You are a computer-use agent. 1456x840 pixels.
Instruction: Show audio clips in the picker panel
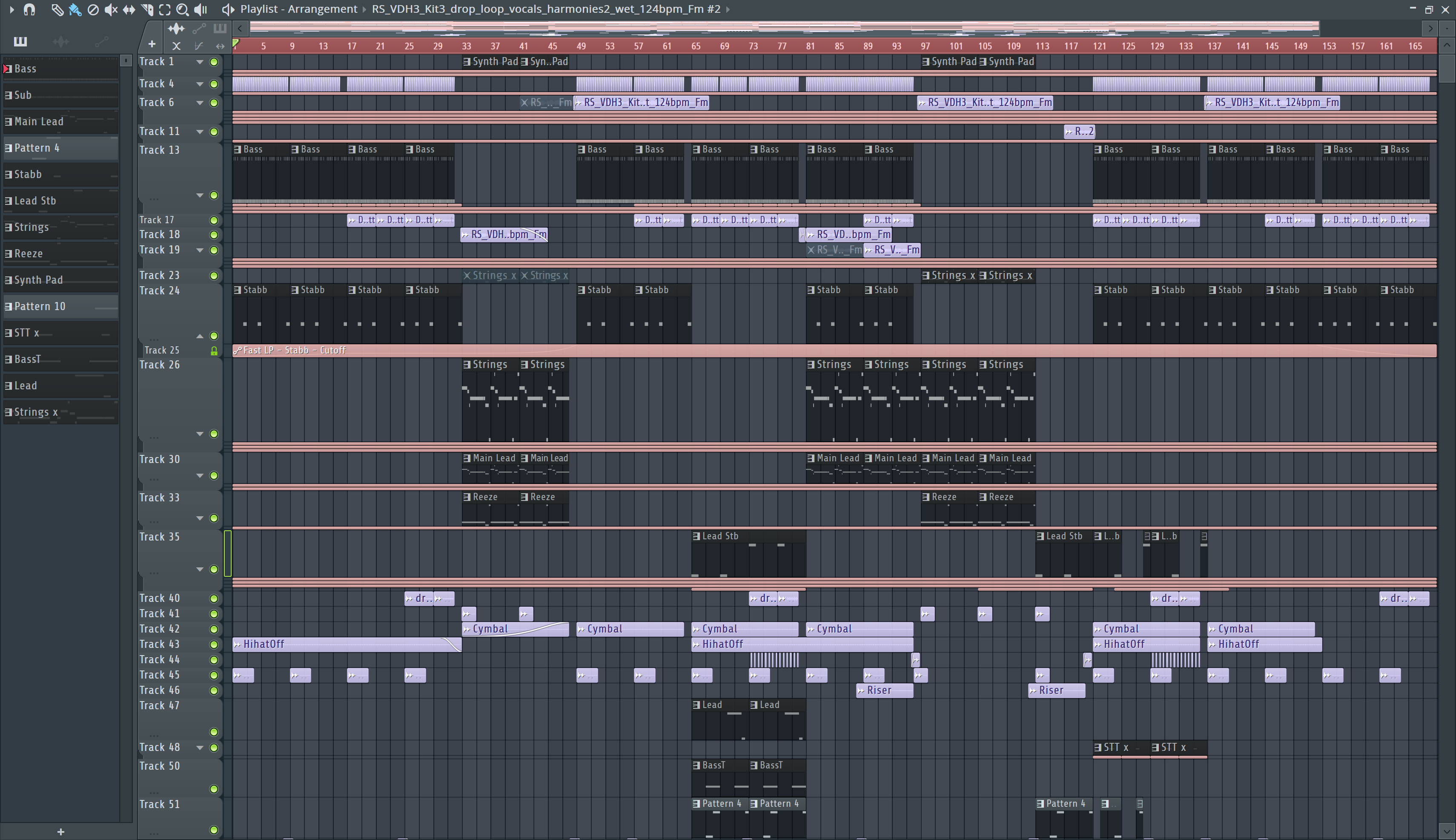60,41
